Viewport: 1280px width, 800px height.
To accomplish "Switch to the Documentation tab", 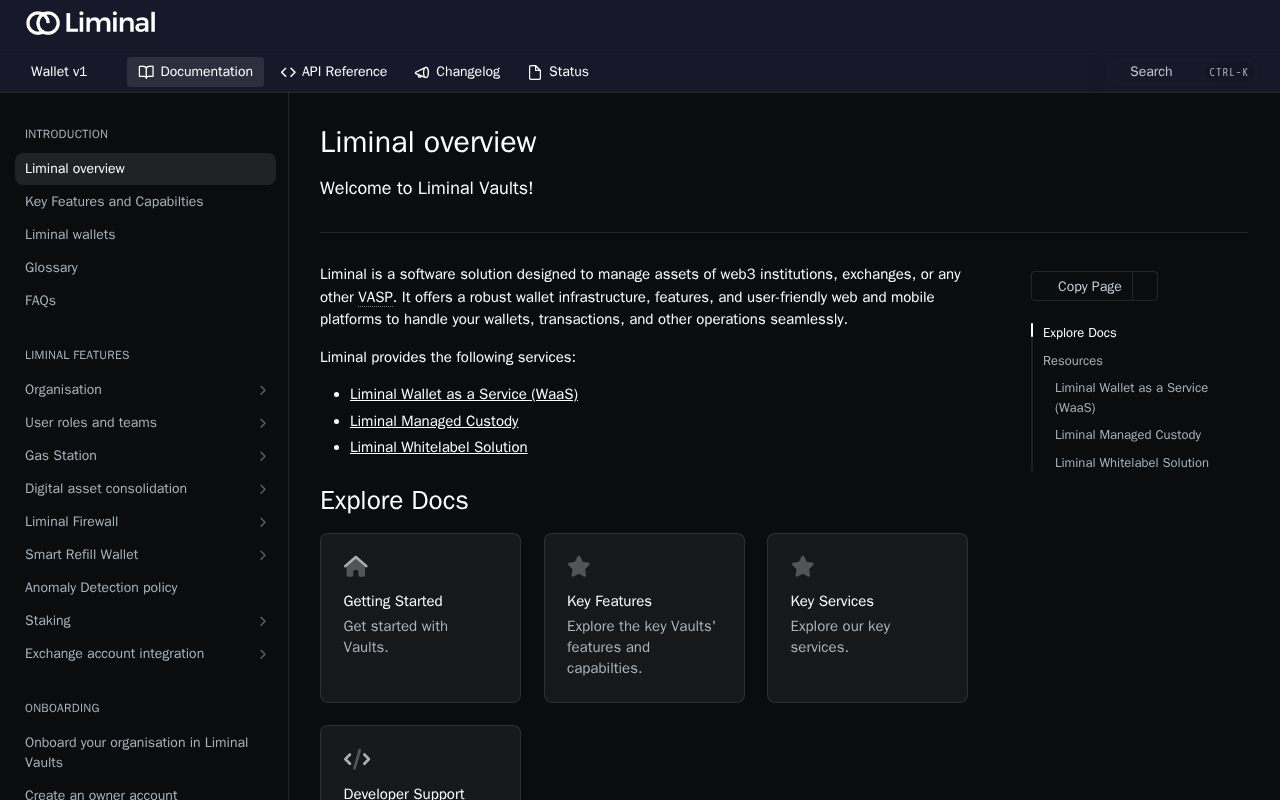I will [195, 72].
